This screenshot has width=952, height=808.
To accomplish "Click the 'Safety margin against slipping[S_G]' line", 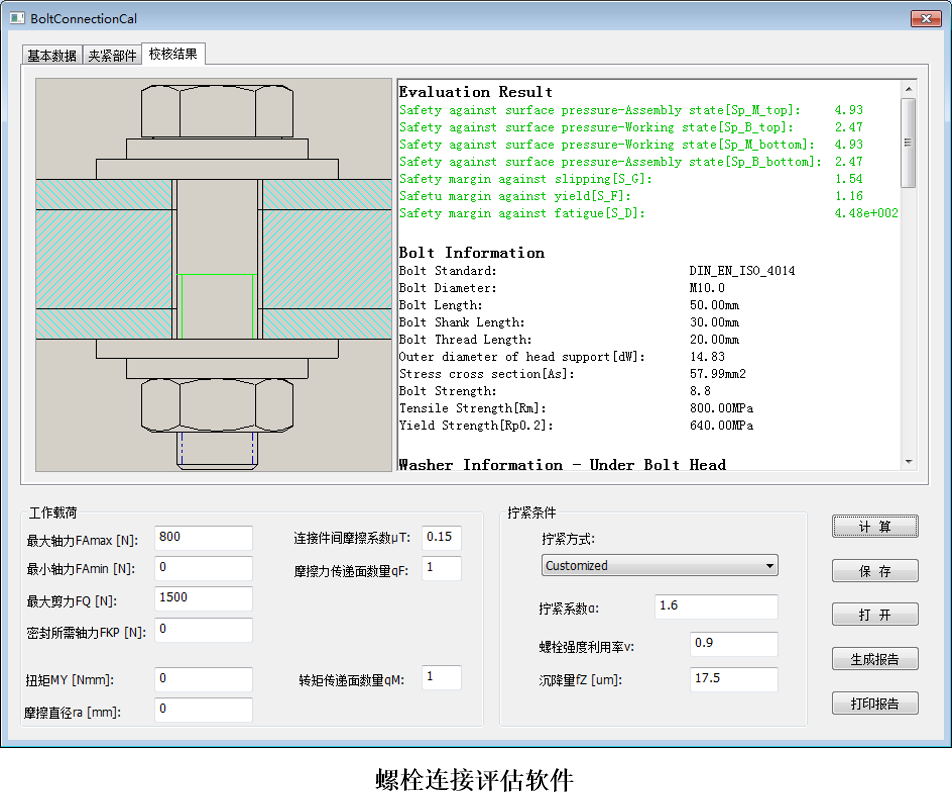I will click(x=630, y=179).
